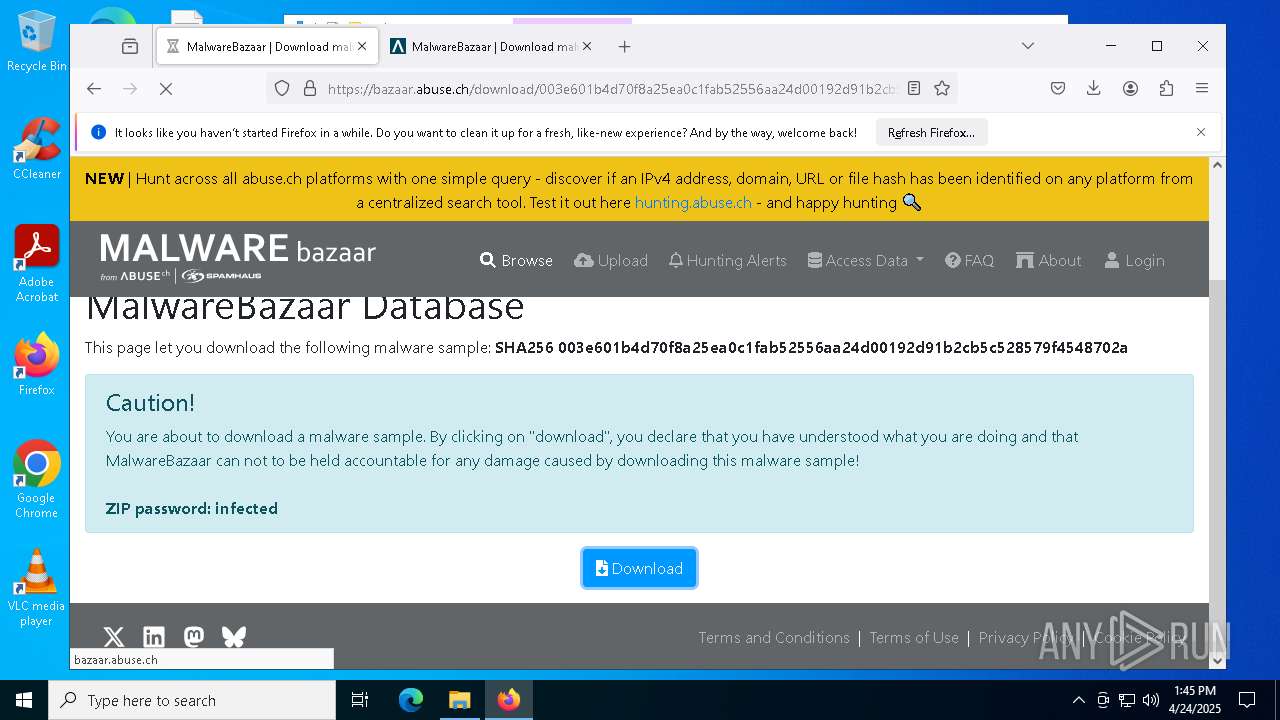Open File Explorer from taskbar
Viewport: 1280px width, 720px height.
pyautogui.click(x=460, y=700)
